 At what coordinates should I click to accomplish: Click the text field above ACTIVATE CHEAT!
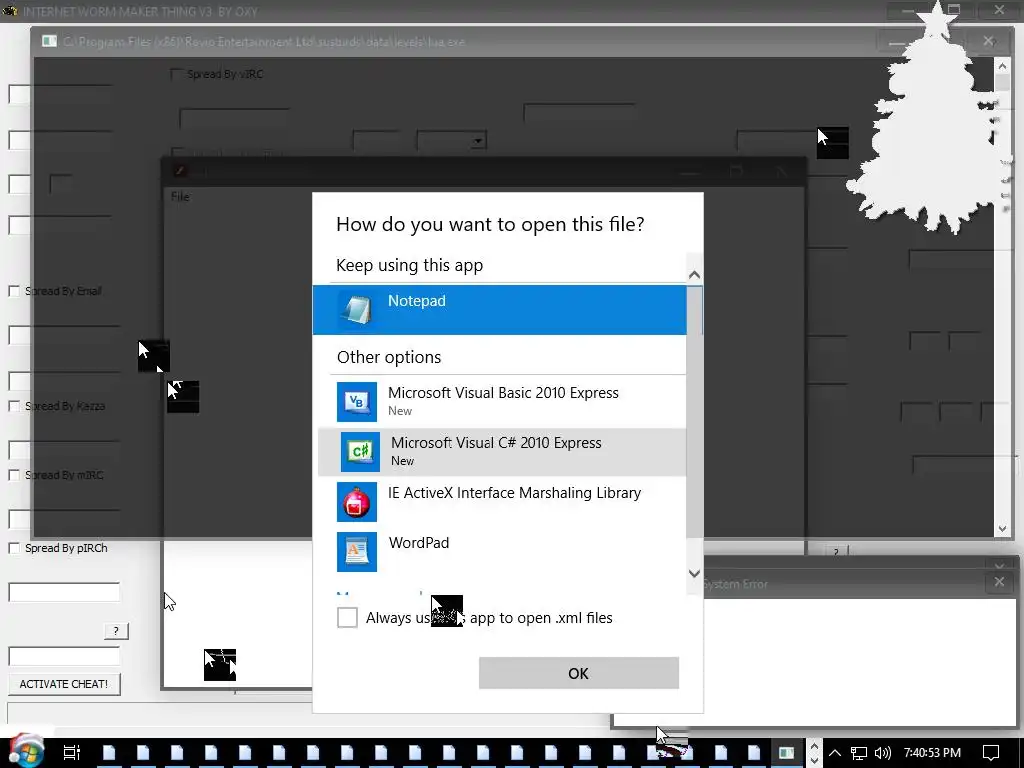point(64,656)
